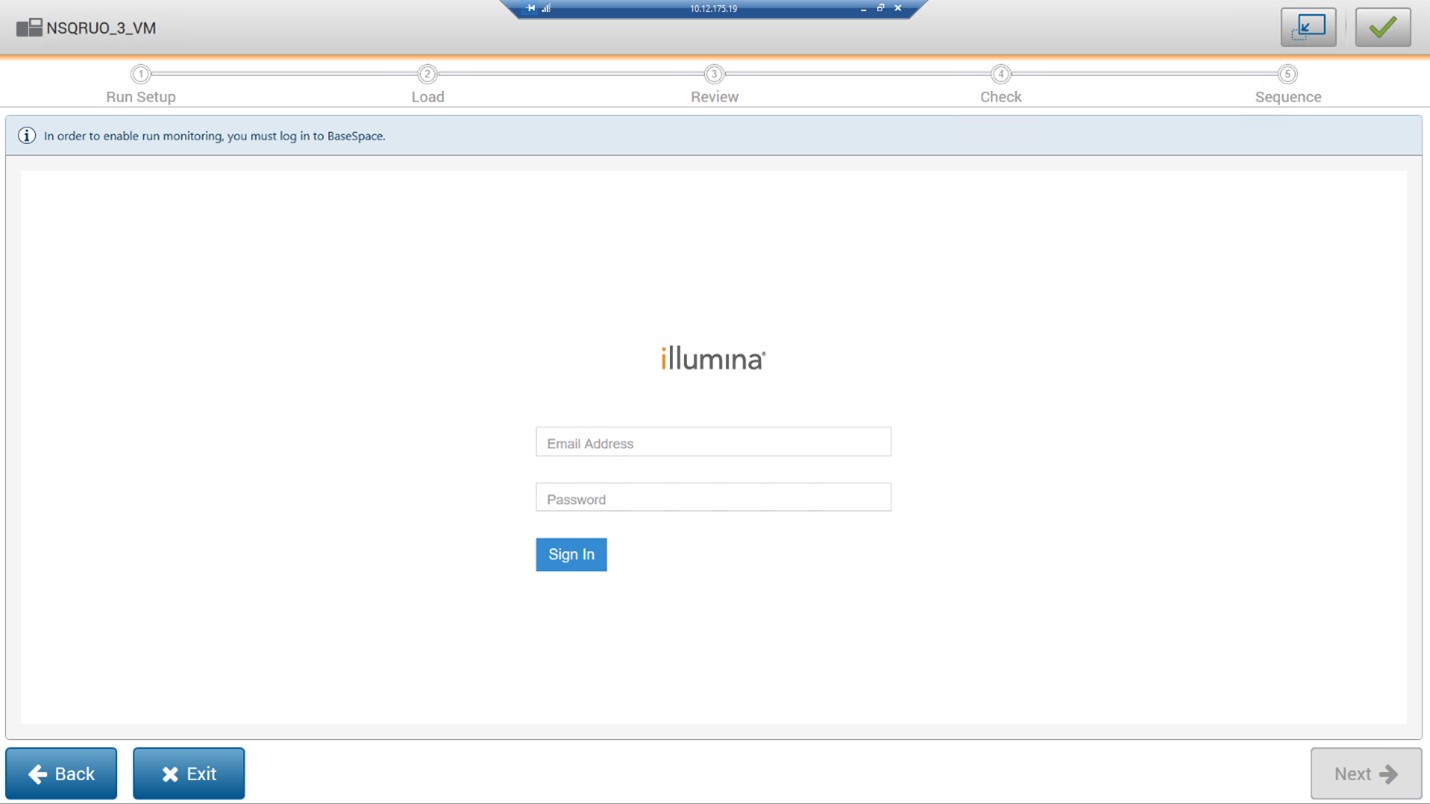Click into the Password field
Viewport: 1430px width, 804px height.
[713, 498]
